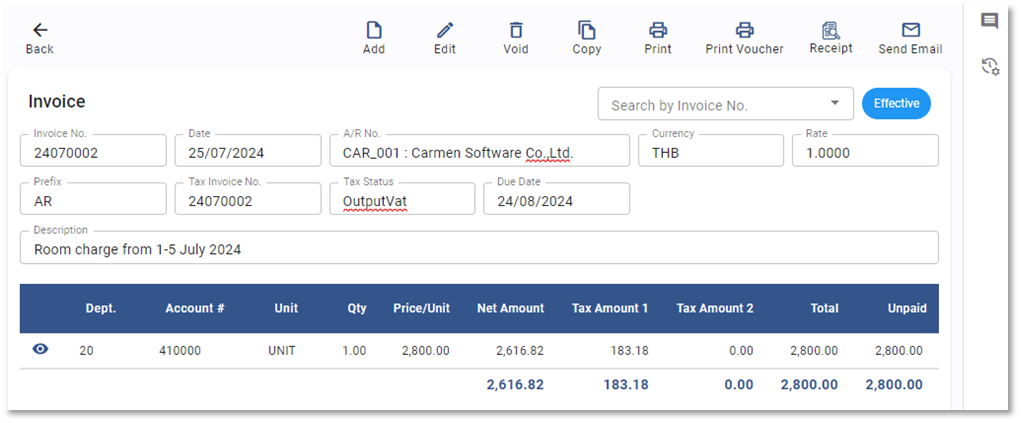The image size is (1021, 423).
Task: Click the Tax Status OutputVat field
Action: [402, 200]
